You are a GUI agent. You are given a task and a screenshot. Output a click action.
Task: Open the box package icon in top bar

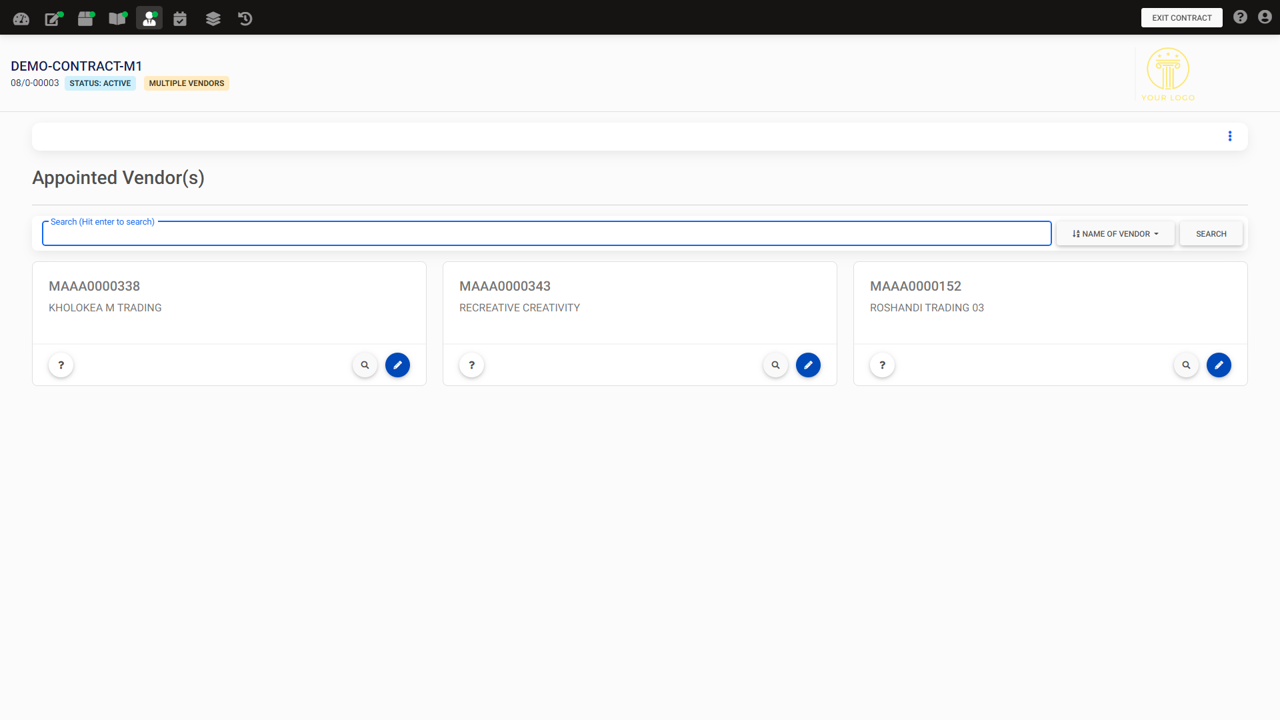(x=86, y=18)
